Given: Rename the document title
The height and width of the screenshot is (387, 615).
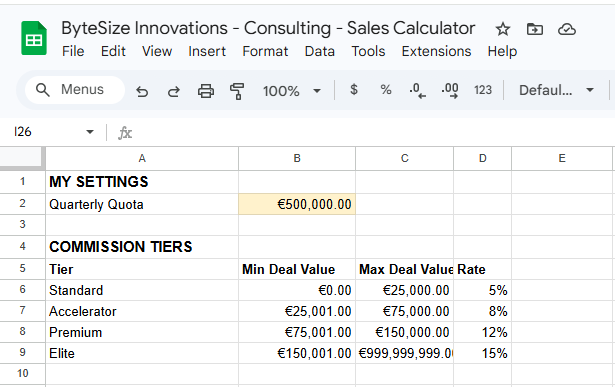Looking at the screenshot, I should (268, 28).
